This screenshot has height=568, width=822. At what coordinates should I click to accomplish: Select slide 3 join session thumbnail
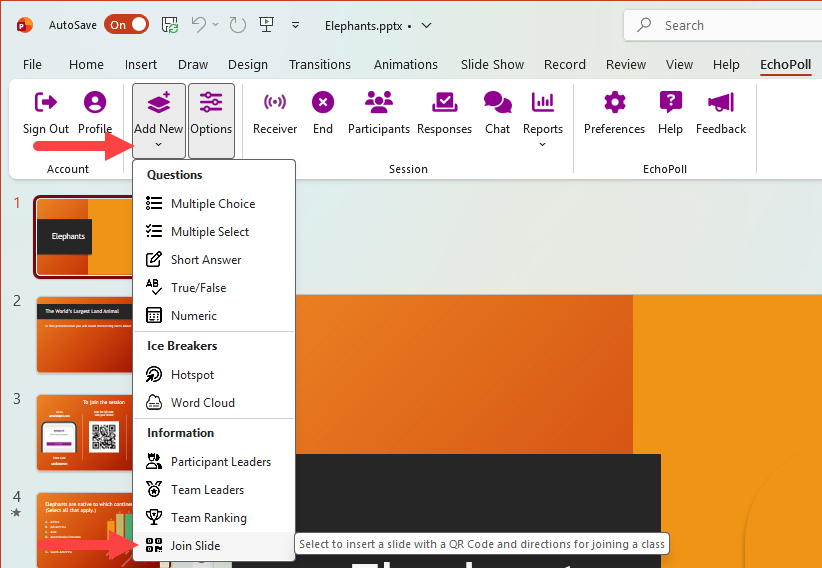[x=84, y=433]
